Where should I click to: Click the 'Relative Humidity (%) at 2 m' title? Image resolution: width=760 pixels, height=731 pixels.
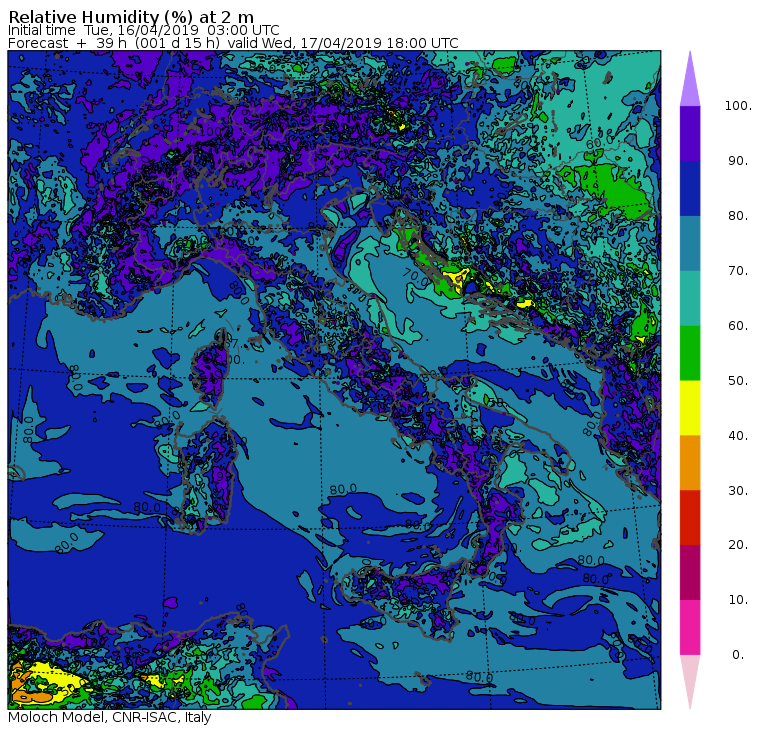click(x=131, y=17)
